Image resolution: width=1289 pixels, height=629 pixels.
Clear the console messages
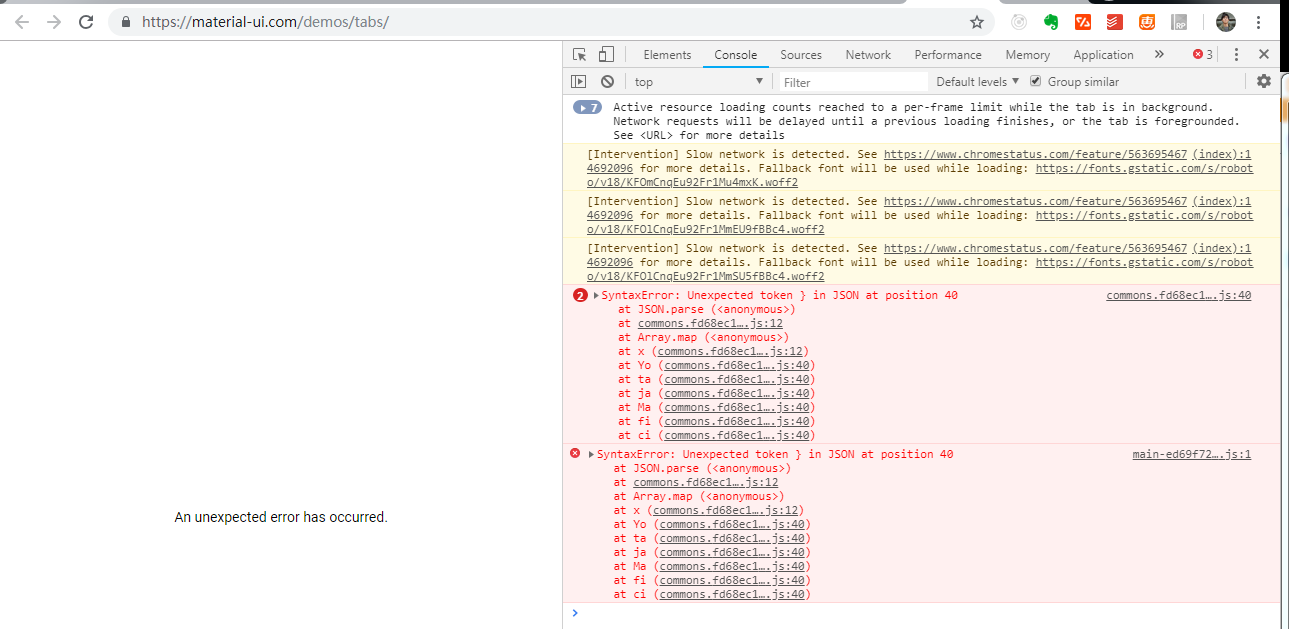pyautogui.click(x=607, y=81)
